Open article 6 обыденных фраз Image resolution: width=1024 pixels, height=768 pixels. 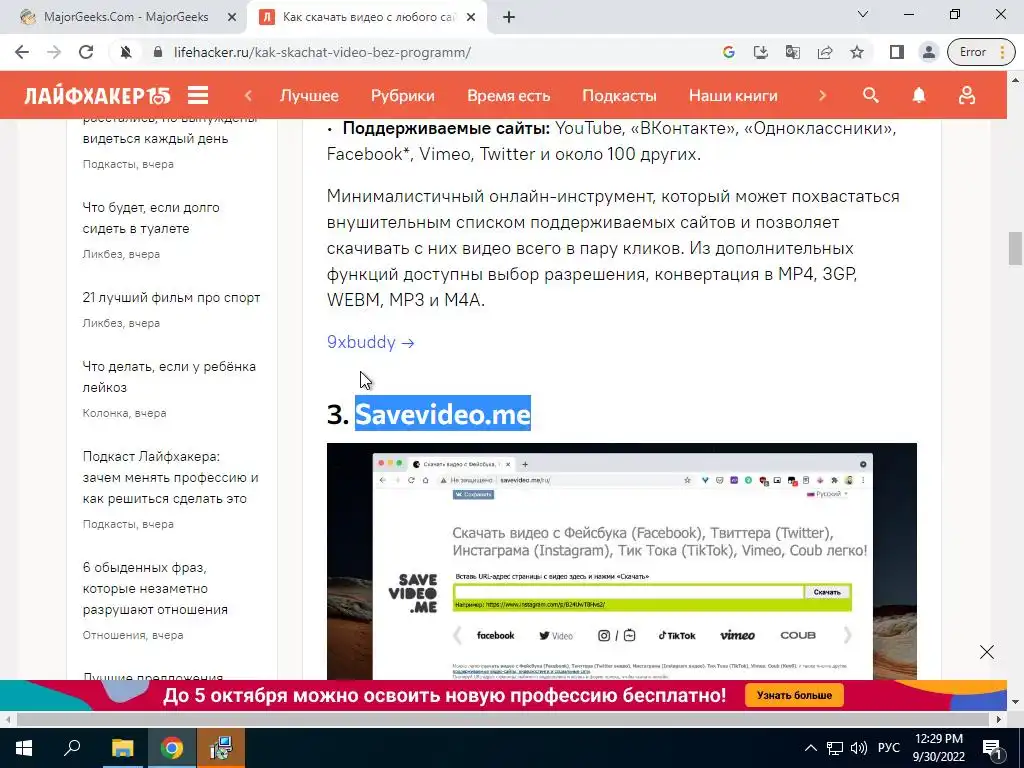[x=155, y=588]
